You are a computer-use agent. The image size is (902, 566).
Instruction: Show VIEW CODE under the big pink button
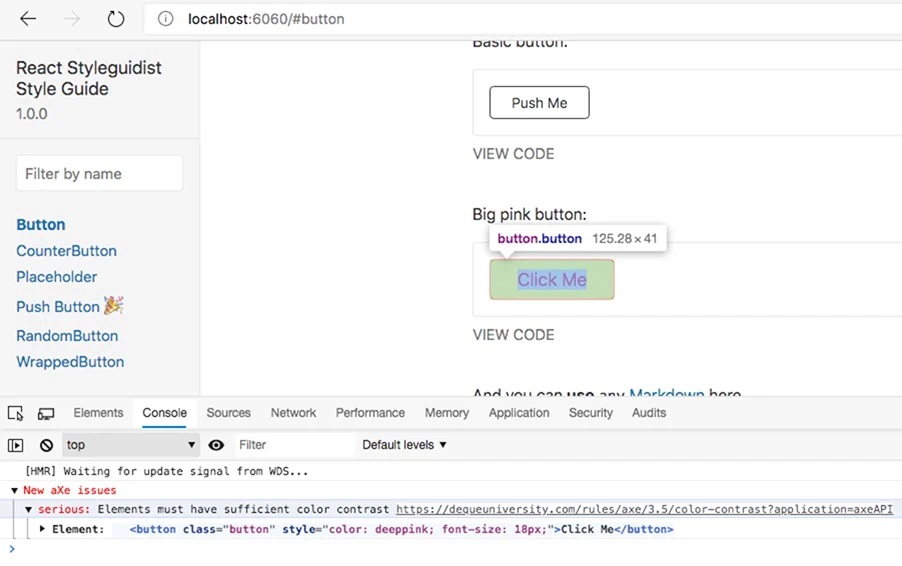(513, 335)
